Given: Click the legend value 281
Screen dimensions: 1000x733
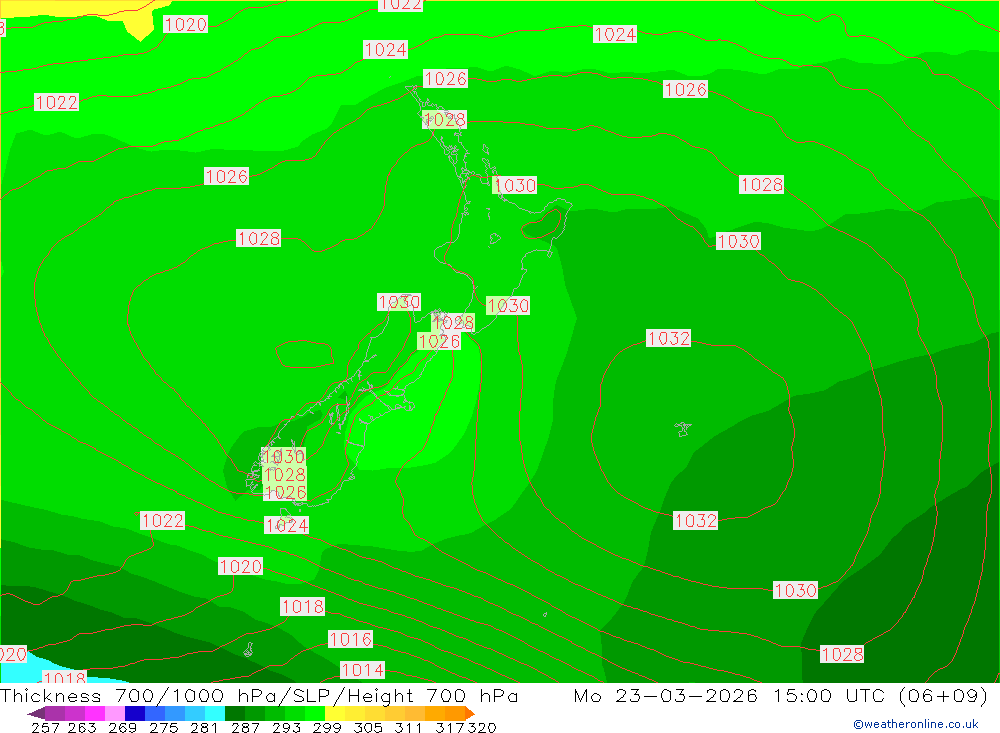Looking at the screenshot, I should 204,727.
